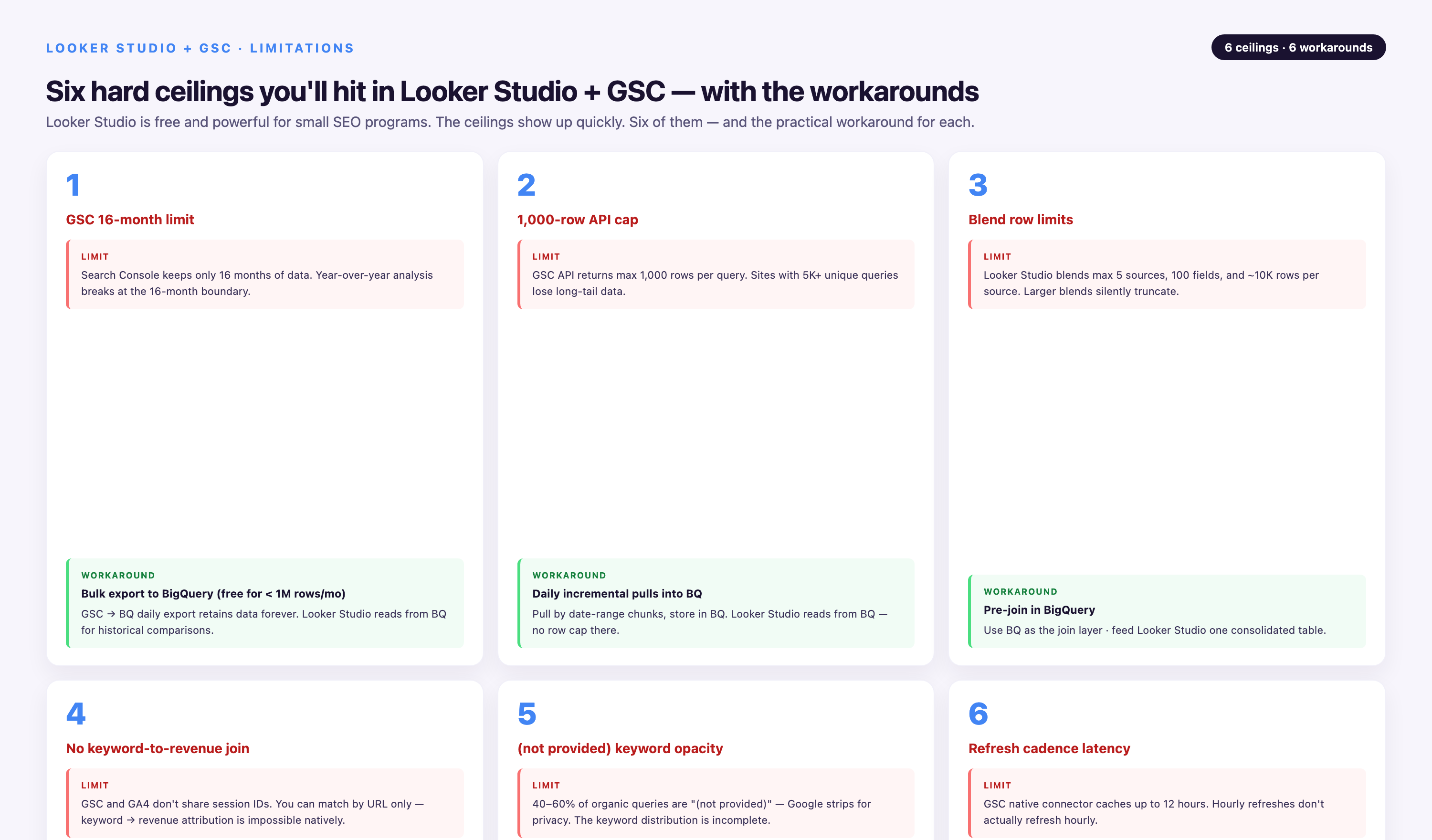
Task: Click the large number 3 on third card
Action: click(978, 185)
